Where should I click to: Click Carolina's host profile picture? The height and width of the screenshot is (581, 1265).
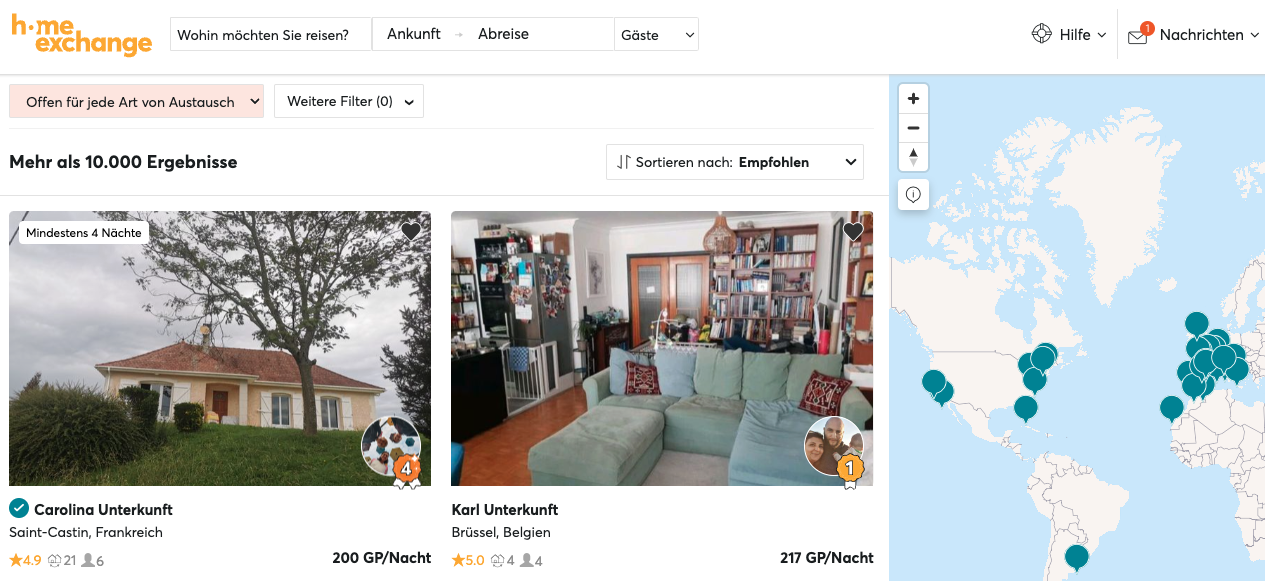(x=391, y=446)
